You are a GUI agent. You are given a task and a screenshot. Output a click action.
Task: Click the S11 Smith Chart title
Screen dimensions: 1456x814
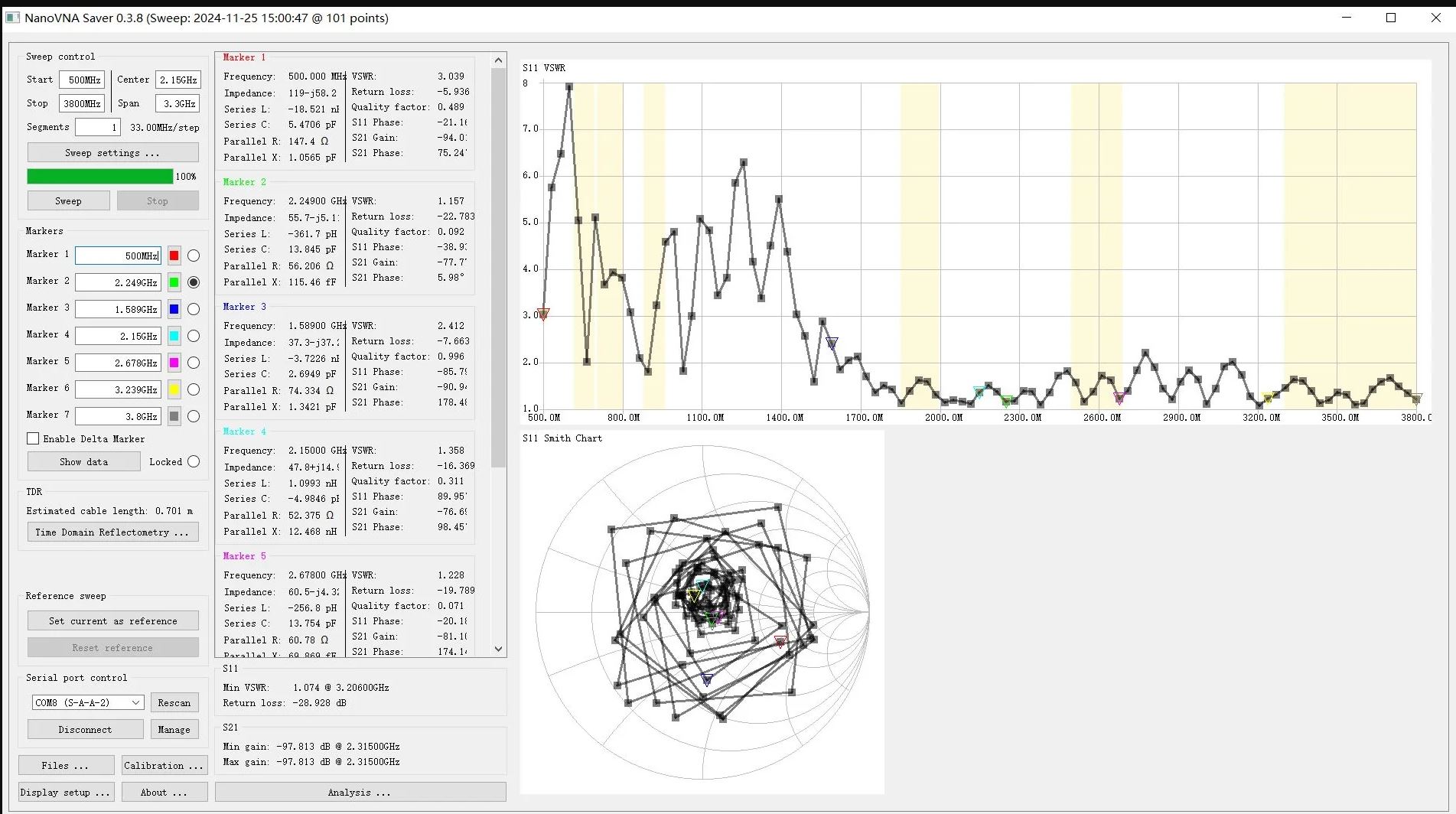click(562, 438)
